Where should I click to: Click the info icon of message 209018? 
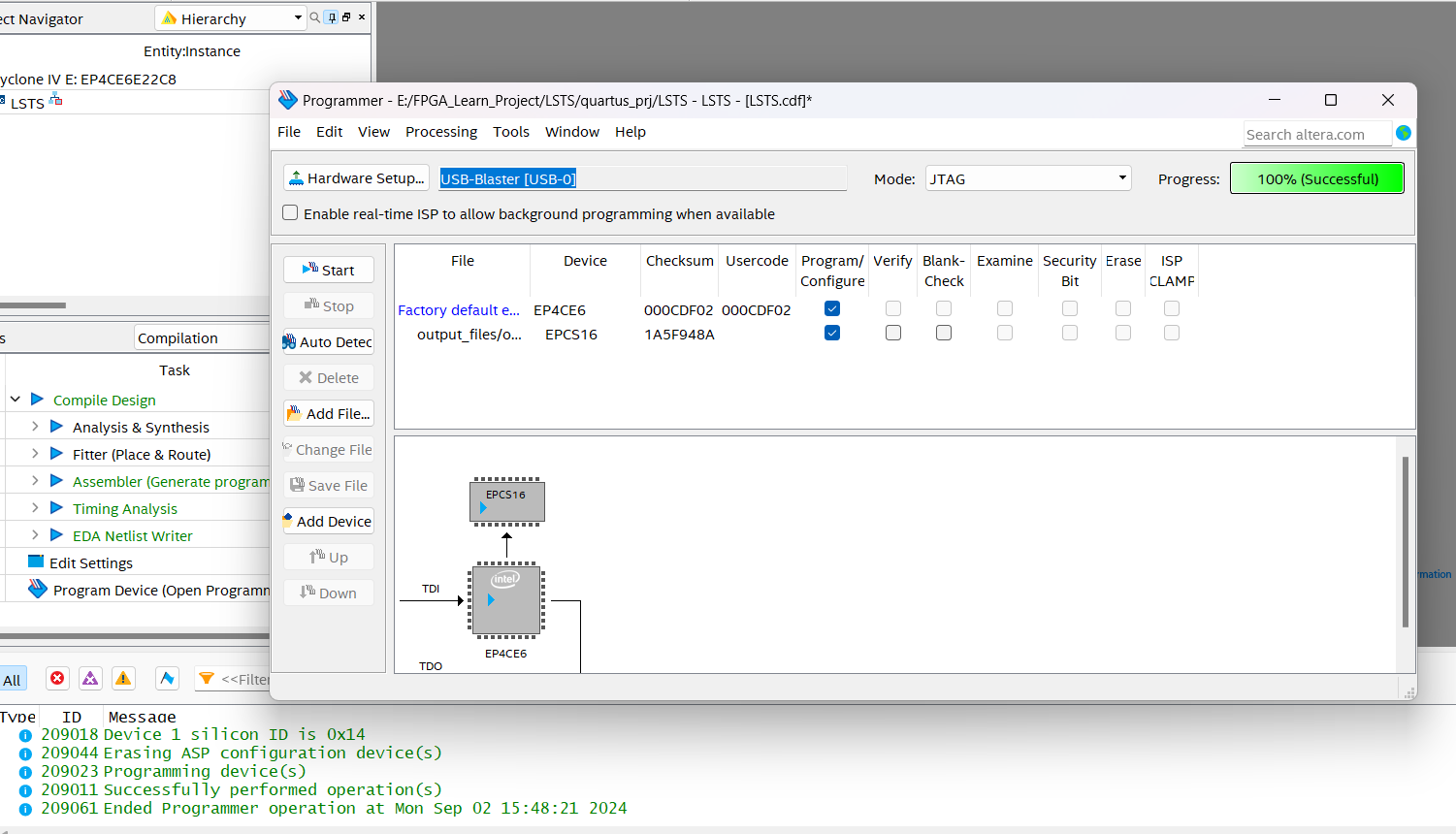[25, 736]
